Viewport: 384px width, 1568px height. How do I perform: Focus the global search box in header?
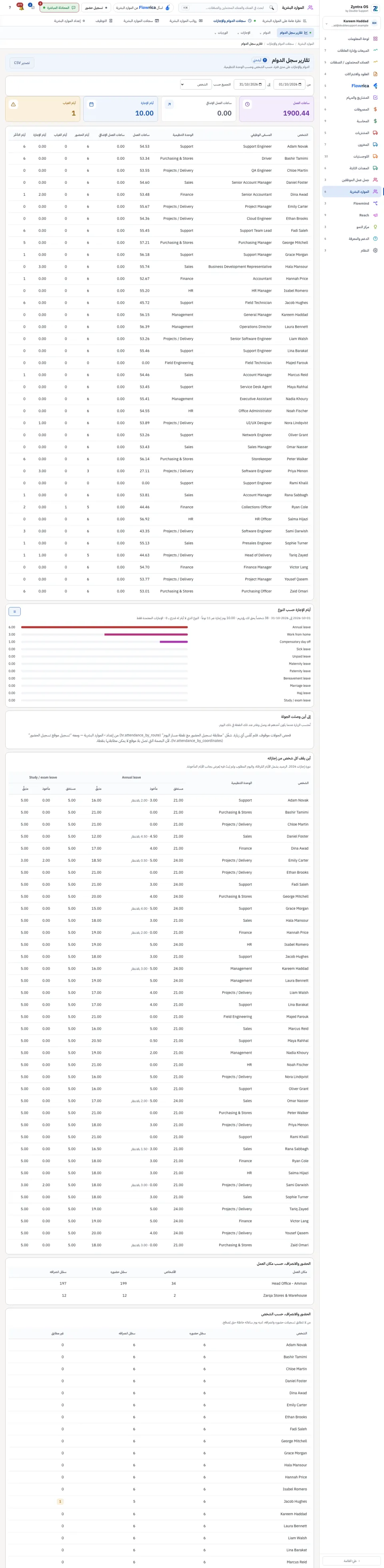tap(228, 8)
